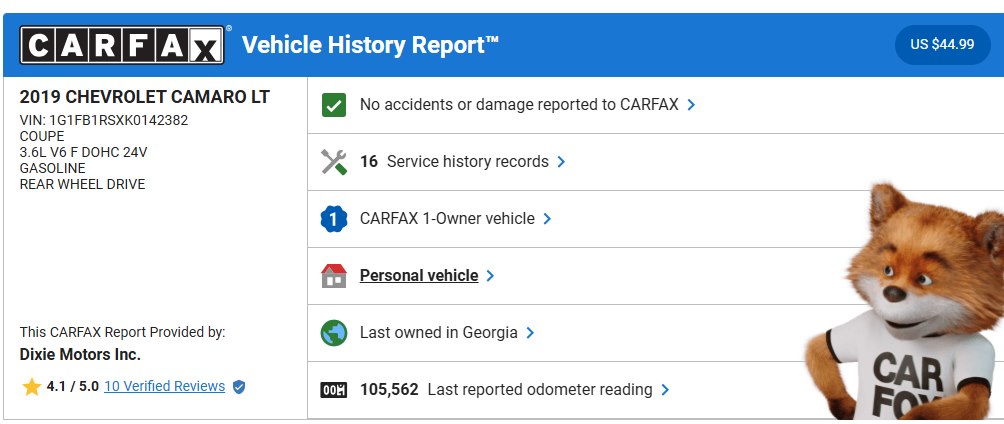Click the US $44.99 price button
Viewport: 1004px width, 424px height.
tap(943, 45)
